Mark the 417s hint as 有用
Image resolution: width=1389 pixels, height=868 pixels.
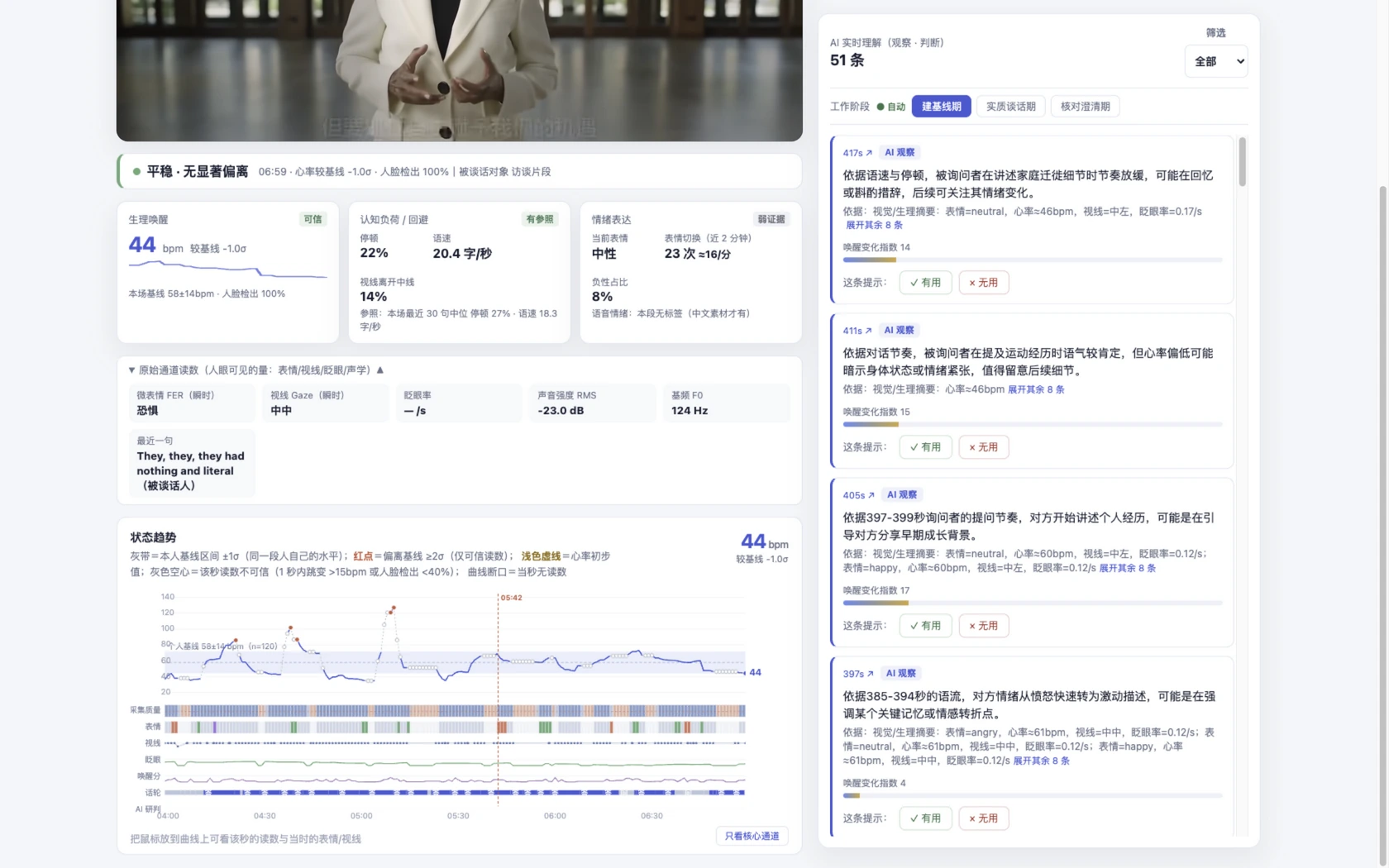[925, 283]
